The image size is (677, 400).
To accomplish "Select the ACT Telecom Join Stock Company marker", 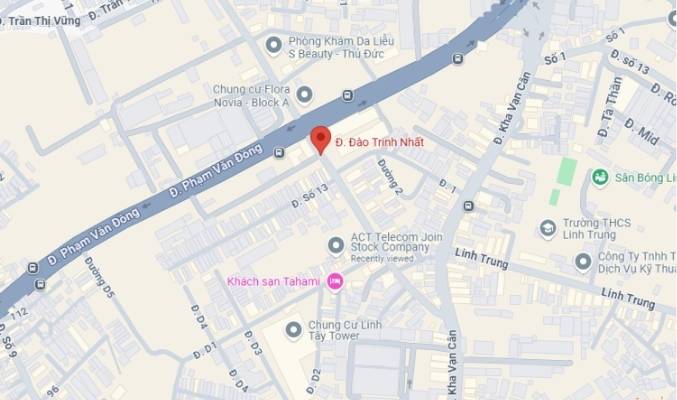I will click(336, 246).
